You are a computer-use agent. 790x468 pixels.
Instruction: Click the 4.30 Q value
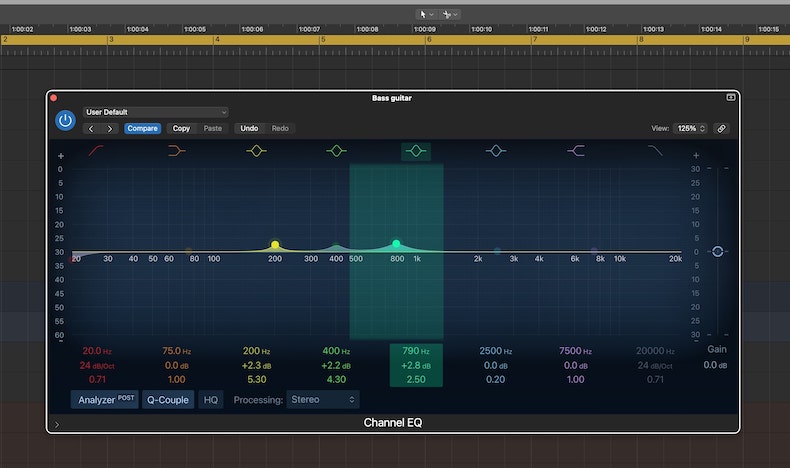pos(336,379)
